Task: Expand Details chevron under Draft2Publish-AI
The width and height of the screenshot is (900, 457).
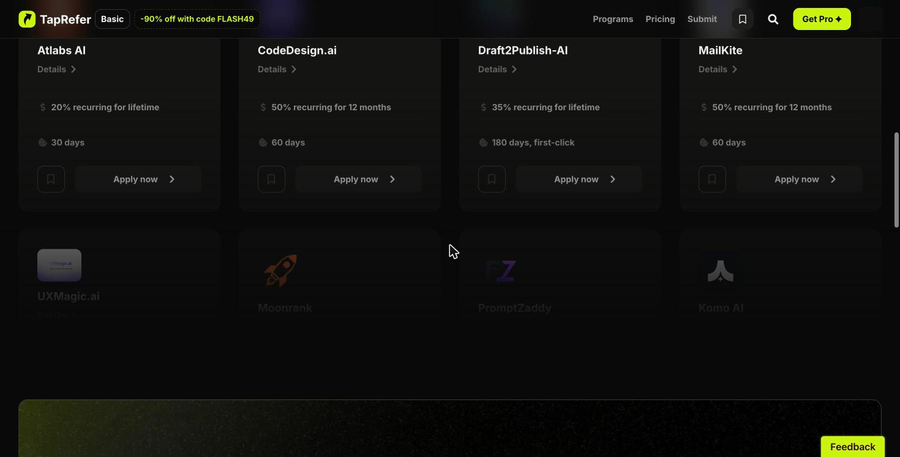Action: tap(514, 69)
